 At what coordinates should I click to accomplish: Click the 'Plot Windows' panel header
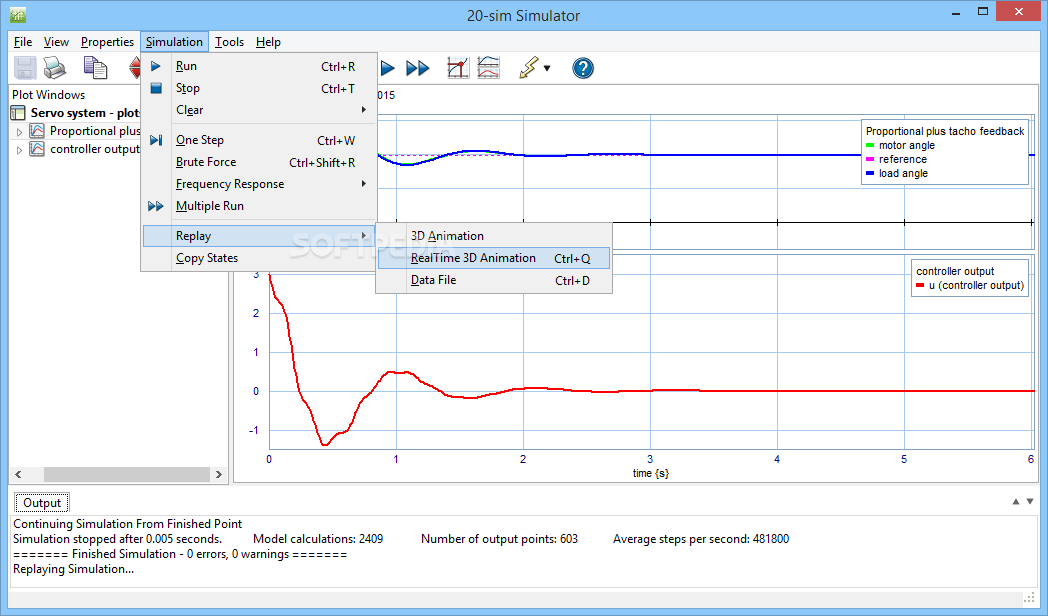(x=49, y=95)
